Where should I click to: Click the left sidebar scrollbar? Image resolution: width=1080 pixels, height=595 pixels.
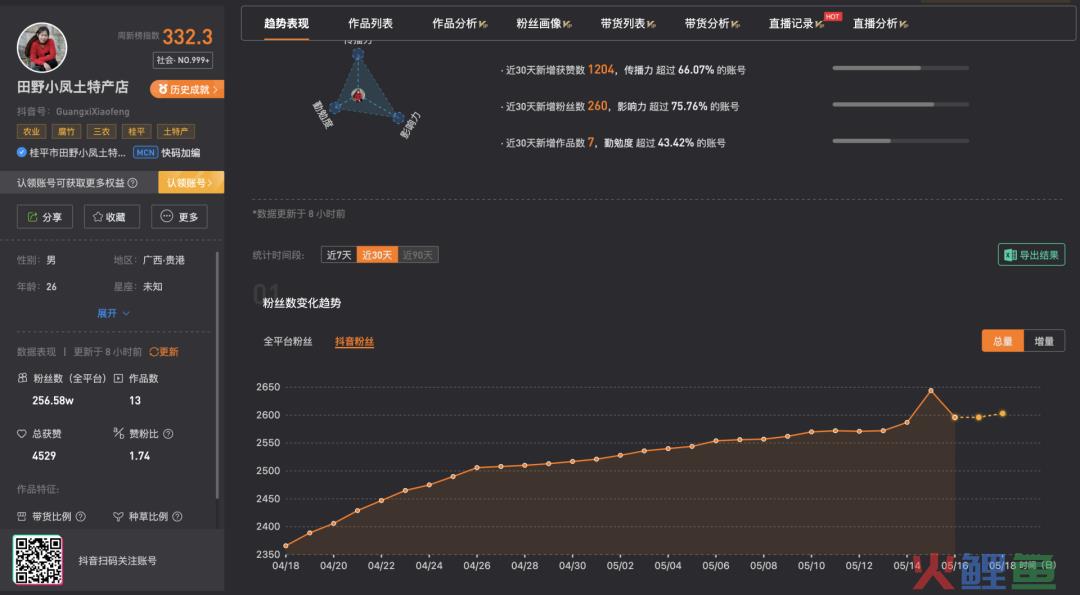click(218, 375)
